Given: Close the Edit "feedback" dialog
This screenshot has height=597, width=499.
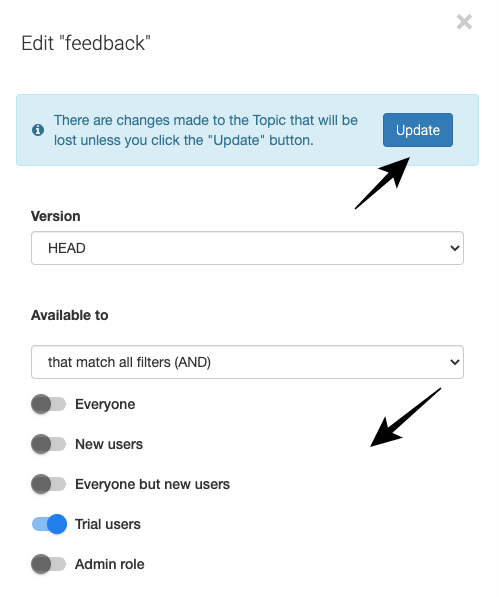Looking at the screenshot, I should point(464,22).
